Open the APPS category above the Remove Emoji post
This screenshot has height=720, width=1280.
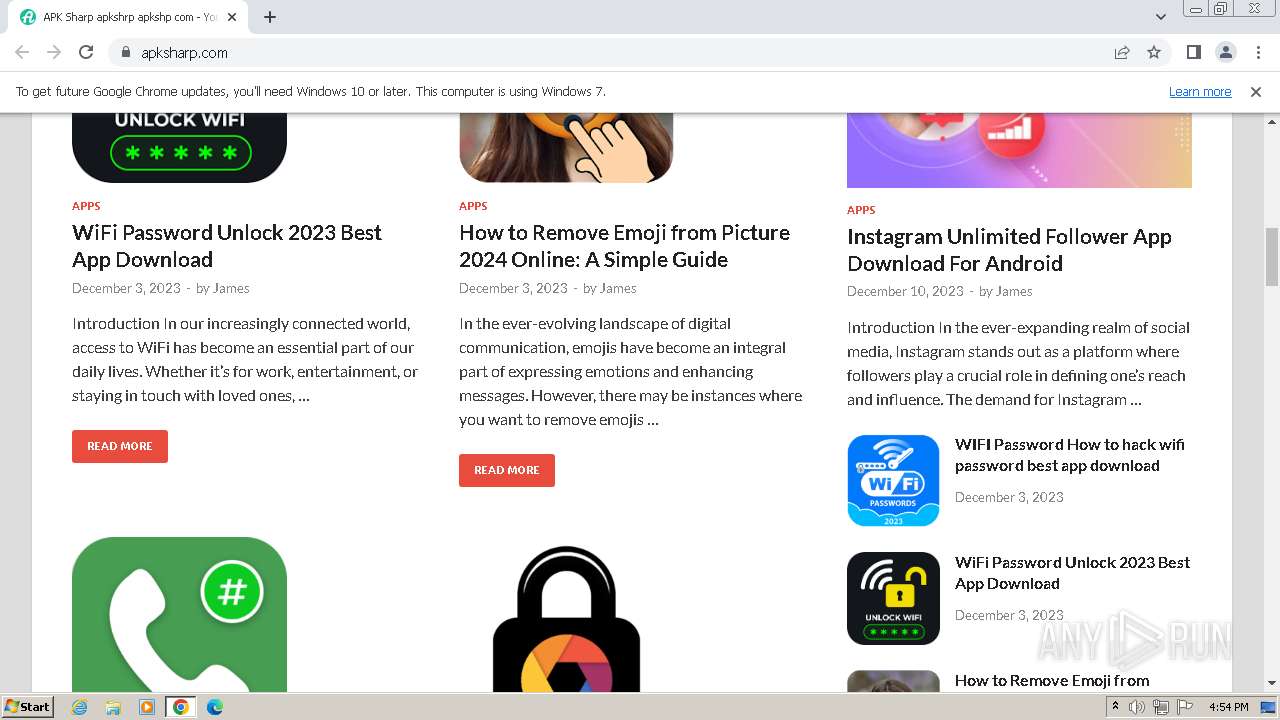tap(473, 206)
